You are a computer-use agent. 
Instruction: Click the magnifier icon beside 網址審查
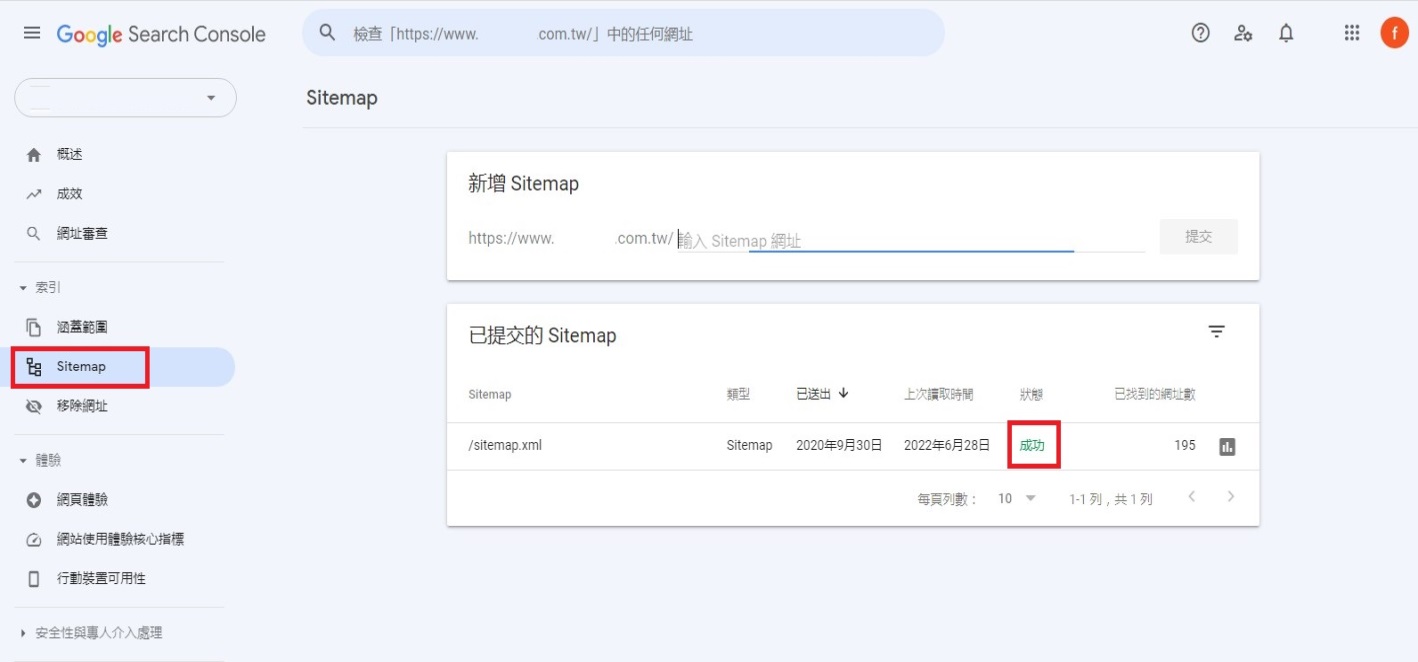coord(34,234)
